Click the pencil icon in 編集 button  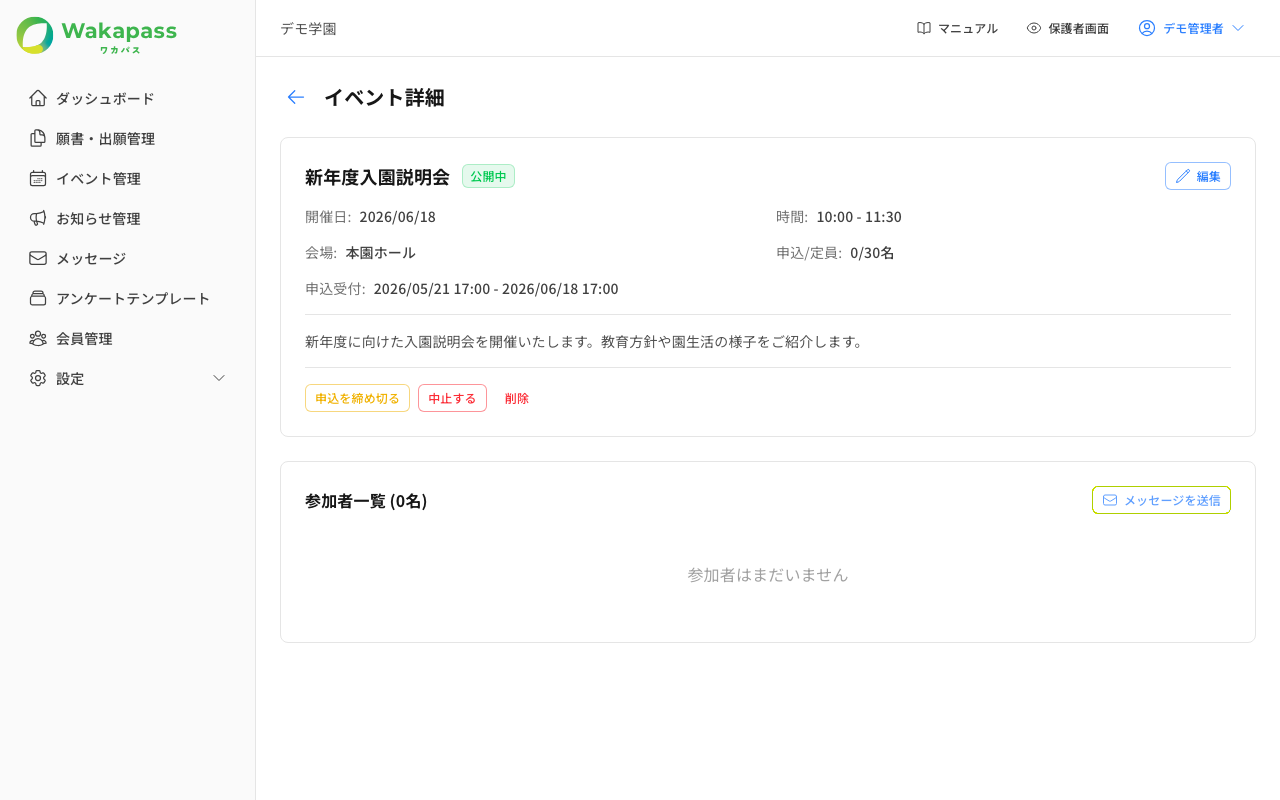point(1183,176)
